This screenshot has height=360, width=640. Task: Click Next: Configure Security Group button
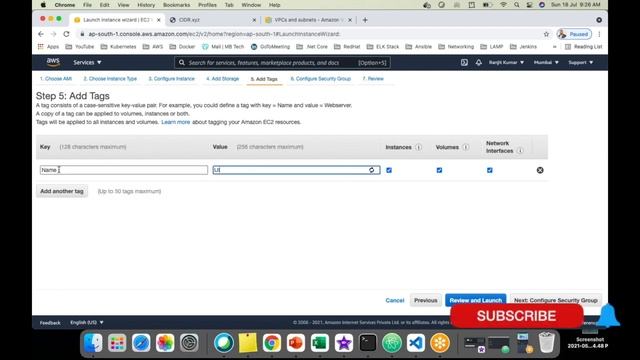pos(556,300)
